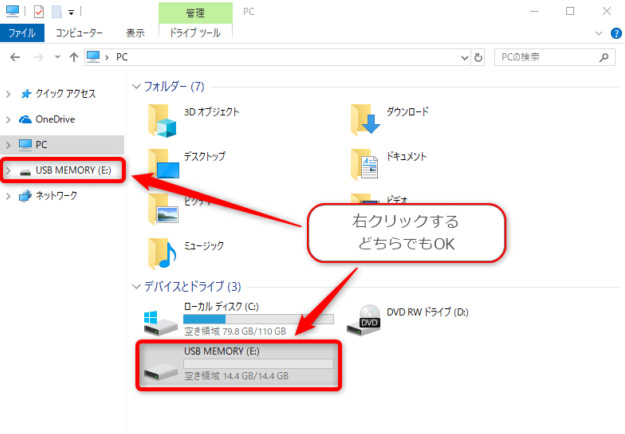Viewport: 625px width, 434px height.
Task: Select the ドライブ ツール tab
Action: pos(195,33)
